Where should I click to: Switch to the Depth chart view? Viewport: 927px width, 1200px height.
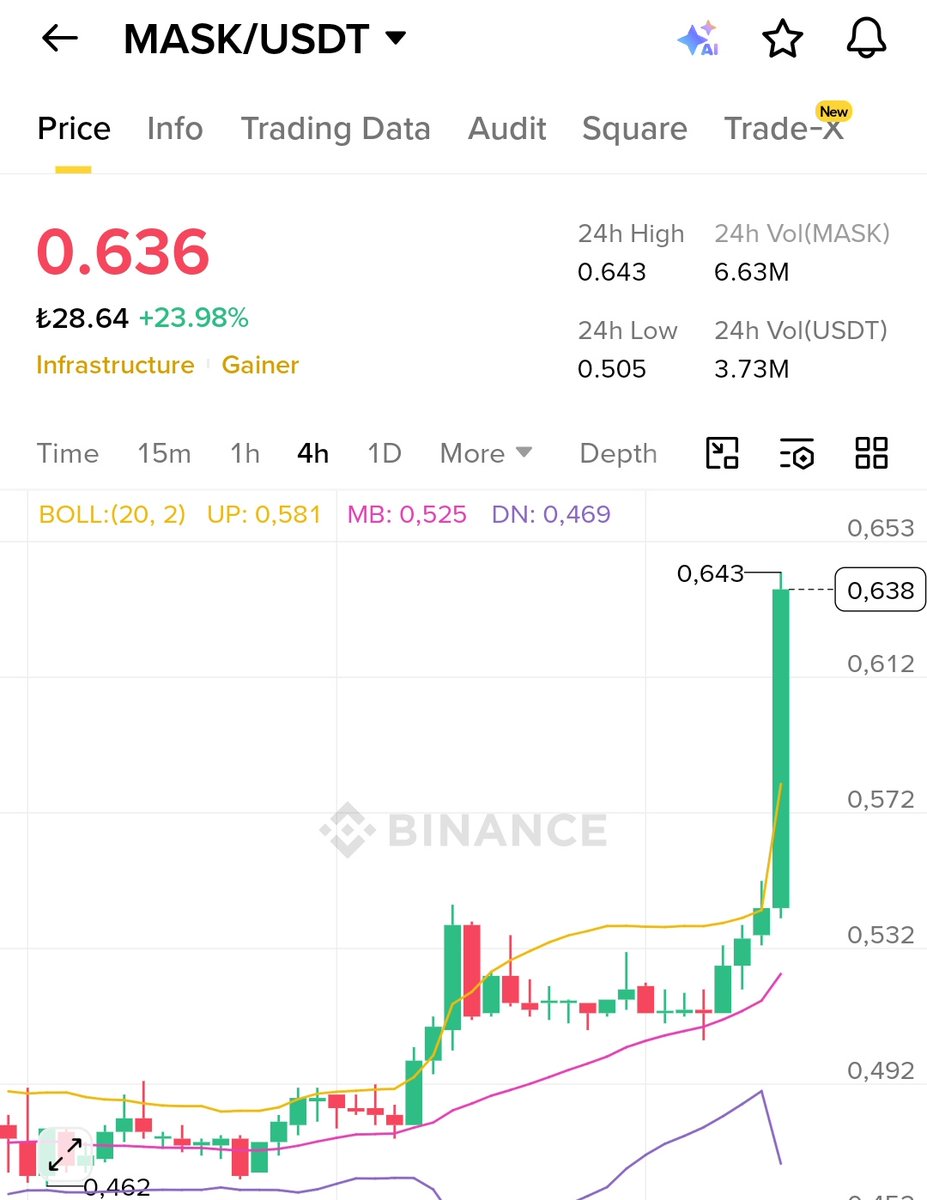(618, 454)
